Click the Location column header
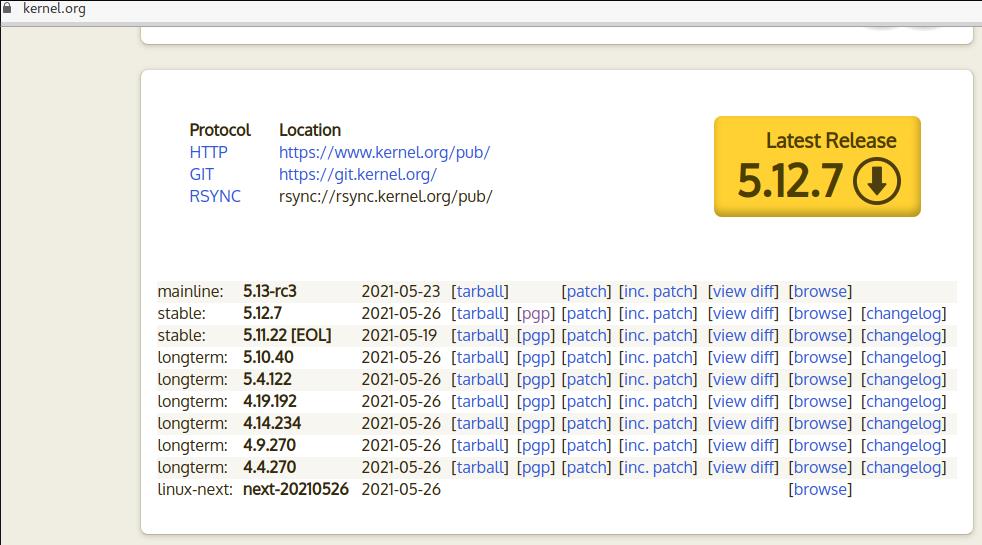Image resolution: width=982 pixels, height=545 pixels. point(310,130)
